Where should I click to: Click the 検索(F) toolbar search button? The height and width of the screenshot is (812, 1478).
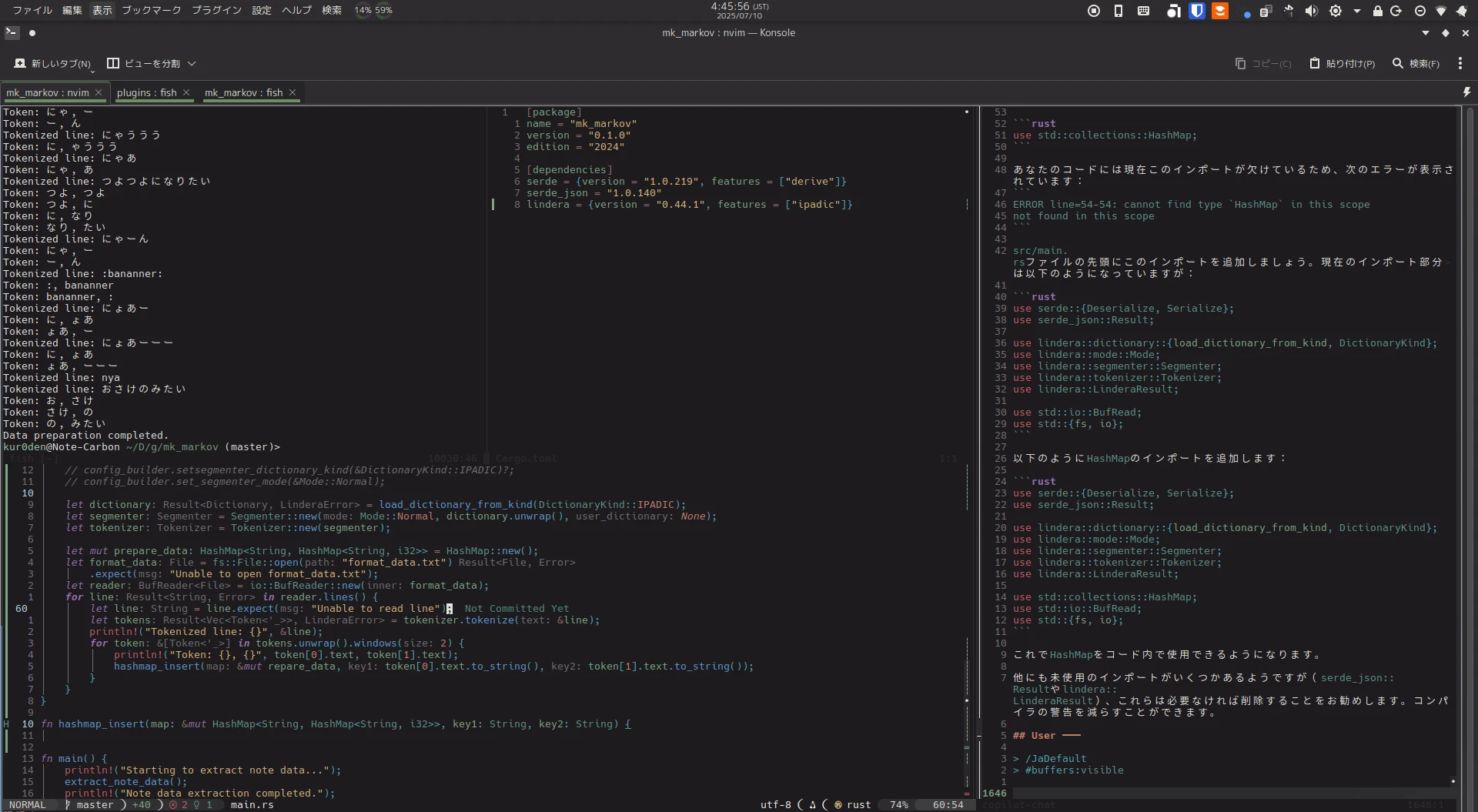(1416, 63)
